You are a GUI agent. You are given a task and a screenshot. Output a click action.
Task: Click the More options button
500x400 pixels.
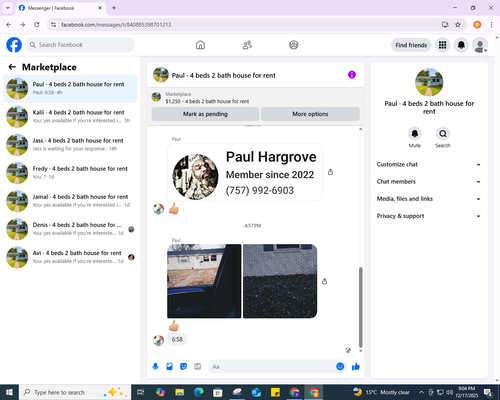(310, 114)
